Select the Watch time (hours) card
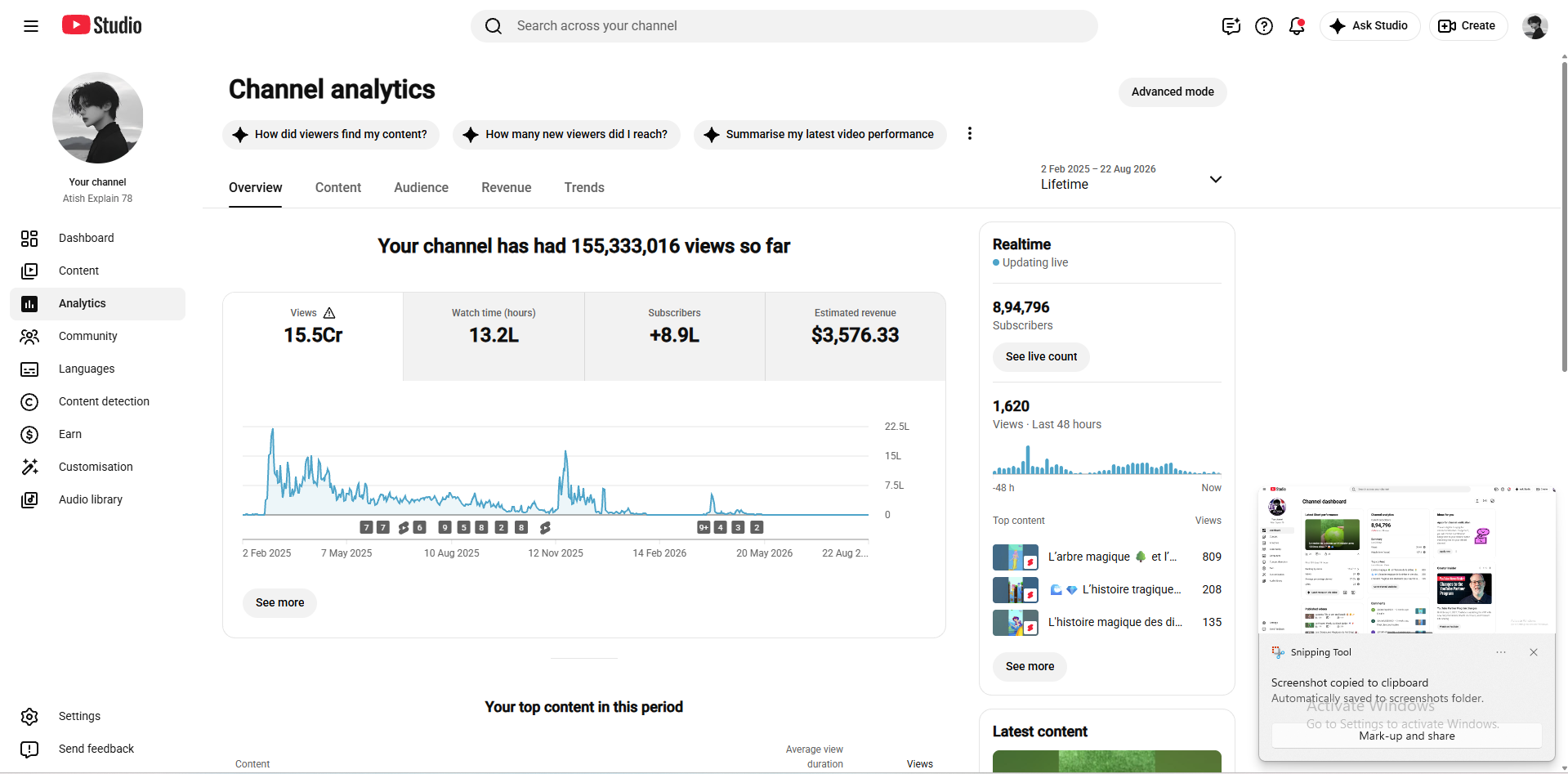Screen dimensions: 1568x774 (494, 337)
